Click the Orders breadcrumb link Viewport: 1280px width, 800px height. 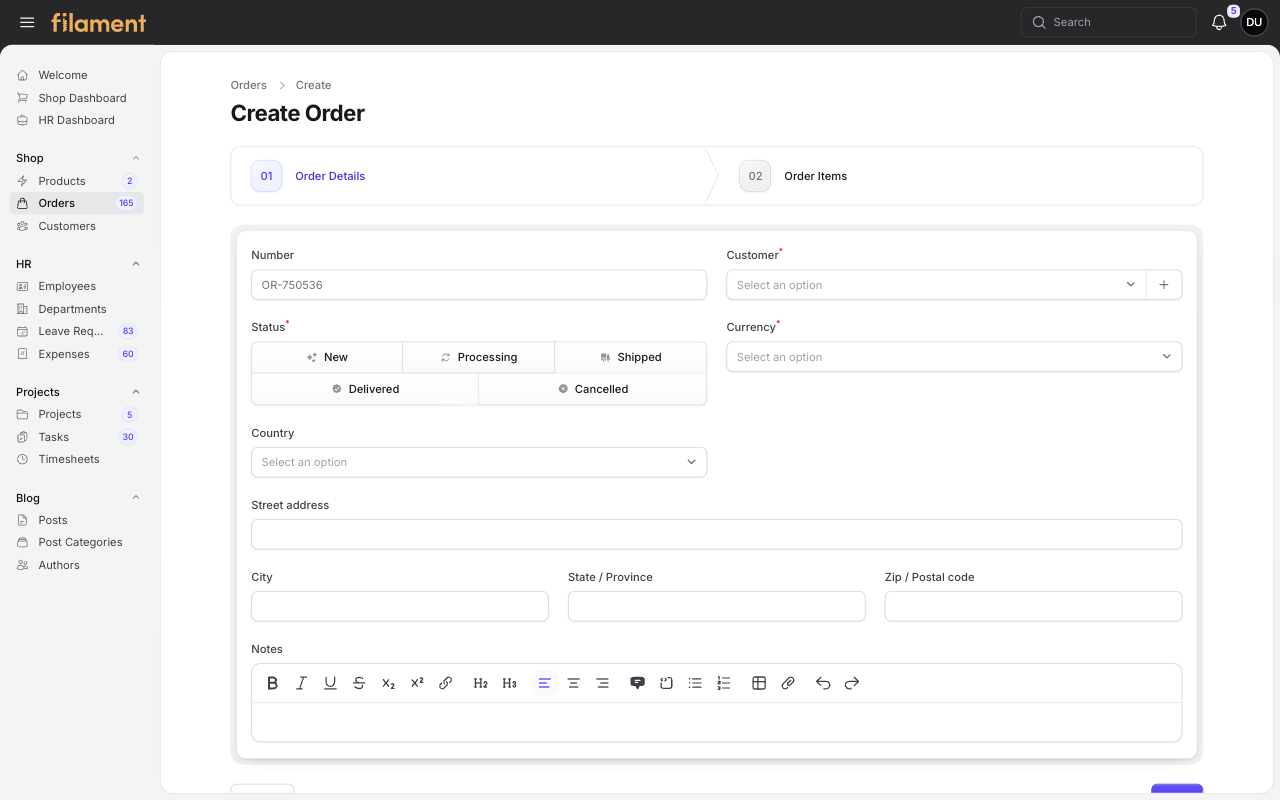tap(249, 85)
